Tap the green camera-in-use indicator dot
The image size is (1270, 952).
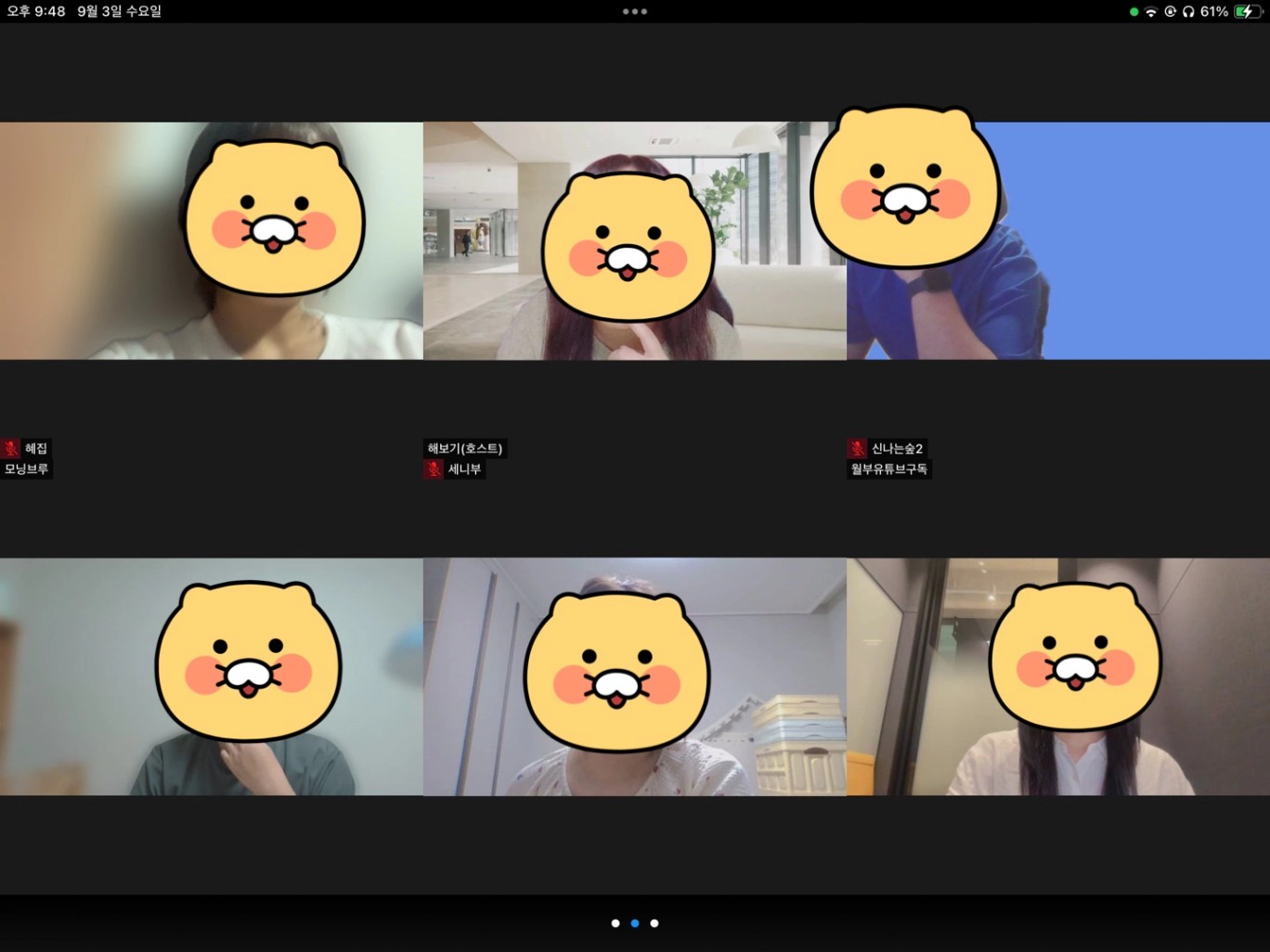point(1134,12)
